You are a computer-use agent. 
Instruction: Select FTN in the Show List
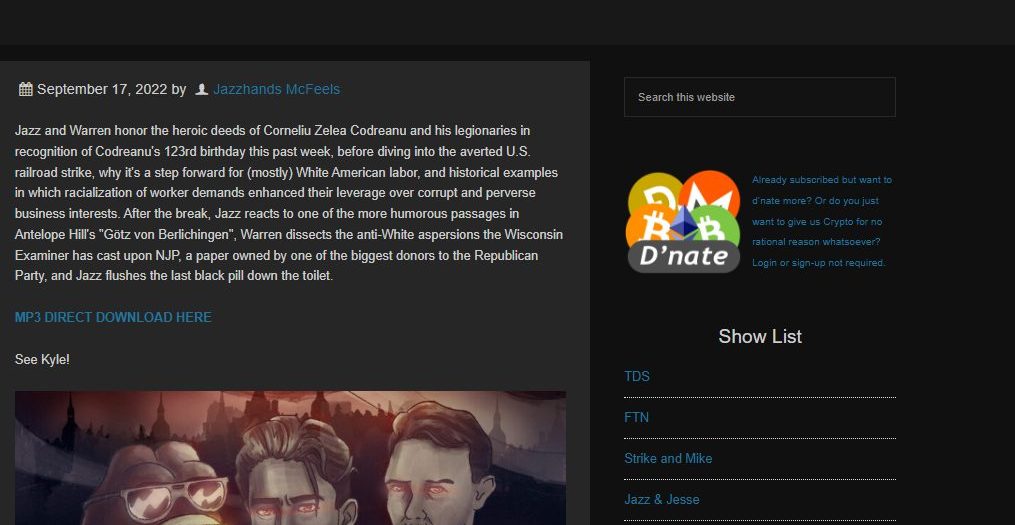(636, 417)
